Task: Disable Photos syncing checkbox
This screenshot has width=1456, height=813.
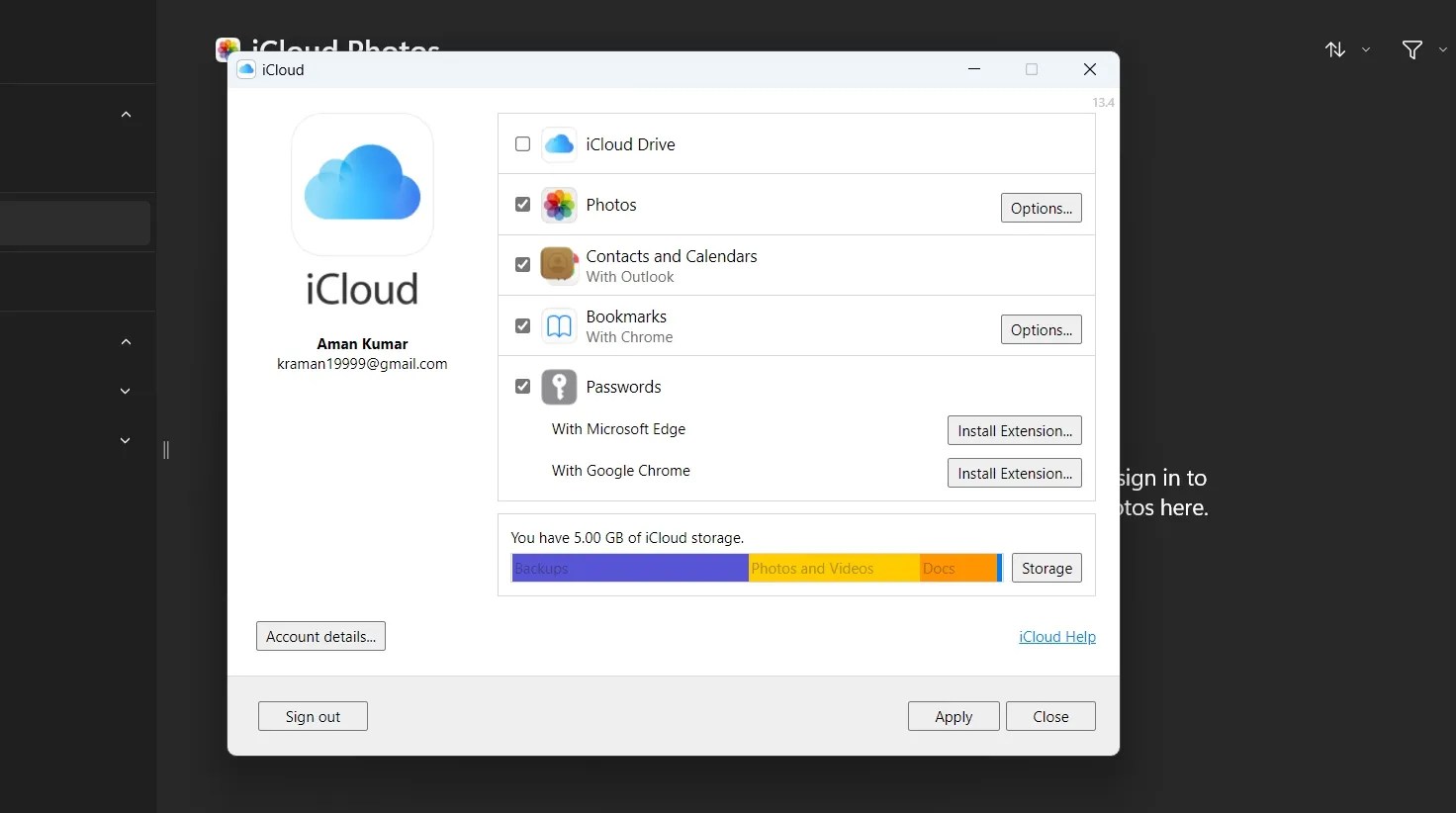Action: click(x=522, y=204)
